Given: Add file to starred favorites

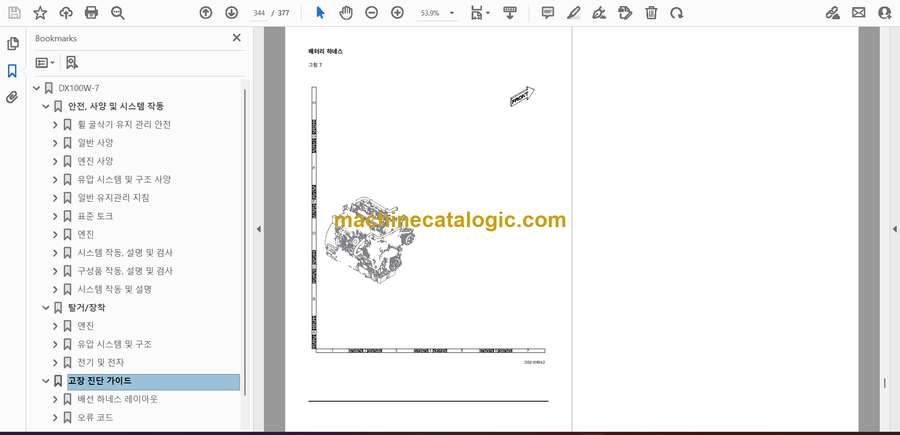Looking at the screenshot, I should tap(40, 13).
